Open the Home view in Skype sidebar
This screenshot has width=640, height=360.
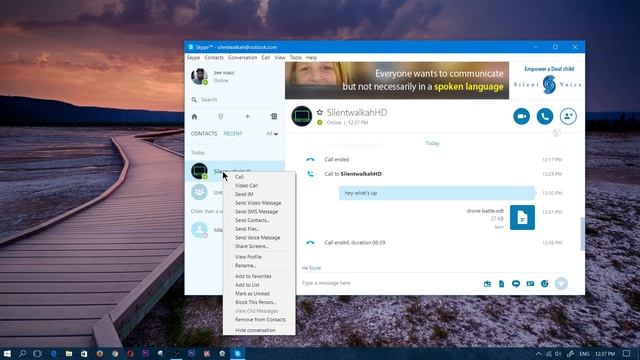tap(194, 117)
